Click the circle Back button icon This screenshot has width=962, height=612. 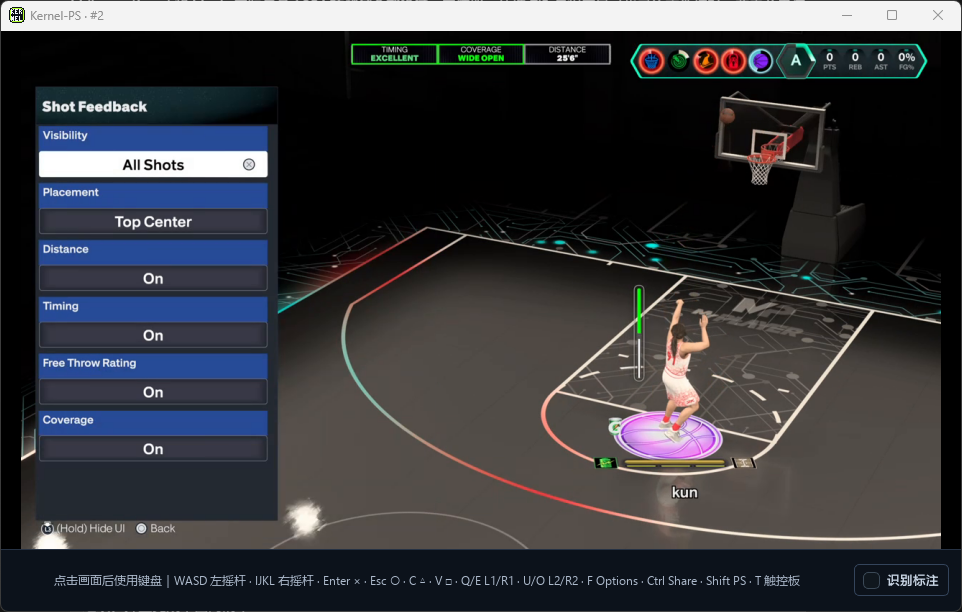tap(141, 528)
